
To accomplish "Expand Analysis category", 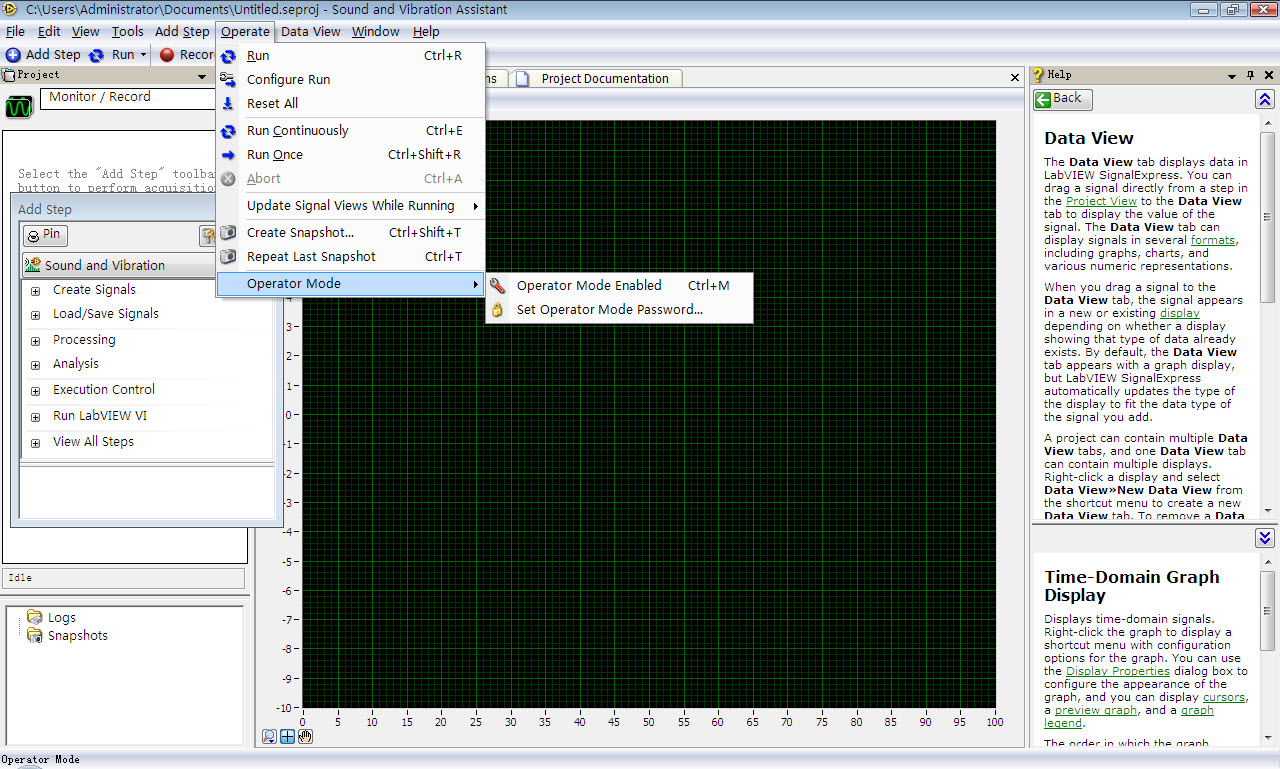I will click(x=36, y=365).
